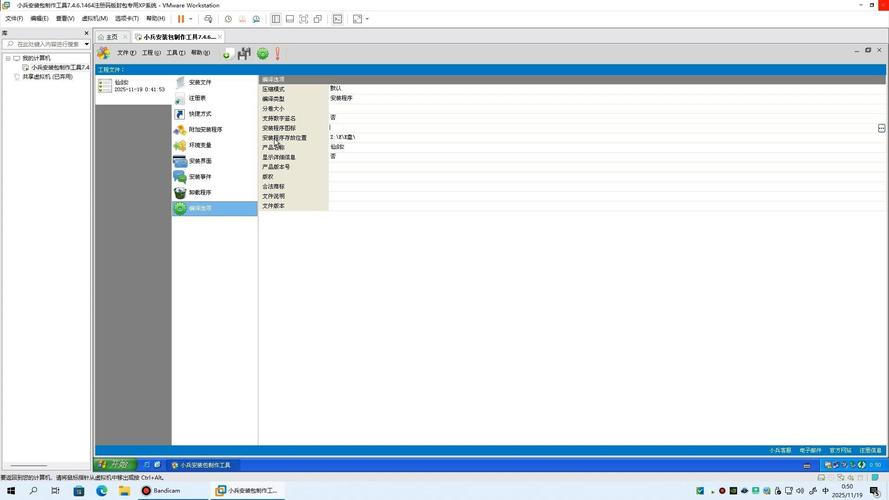The width and height of the screenshot is (889, 500).
Task: Select the 仙剑 project file entry
Action: (x=133, y=86)
